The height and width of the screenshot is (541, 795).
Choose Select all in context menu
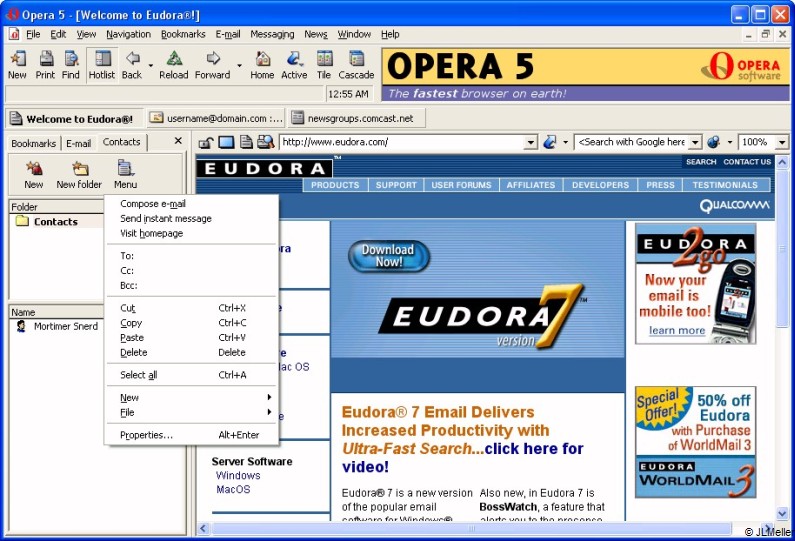coord(192,375)
